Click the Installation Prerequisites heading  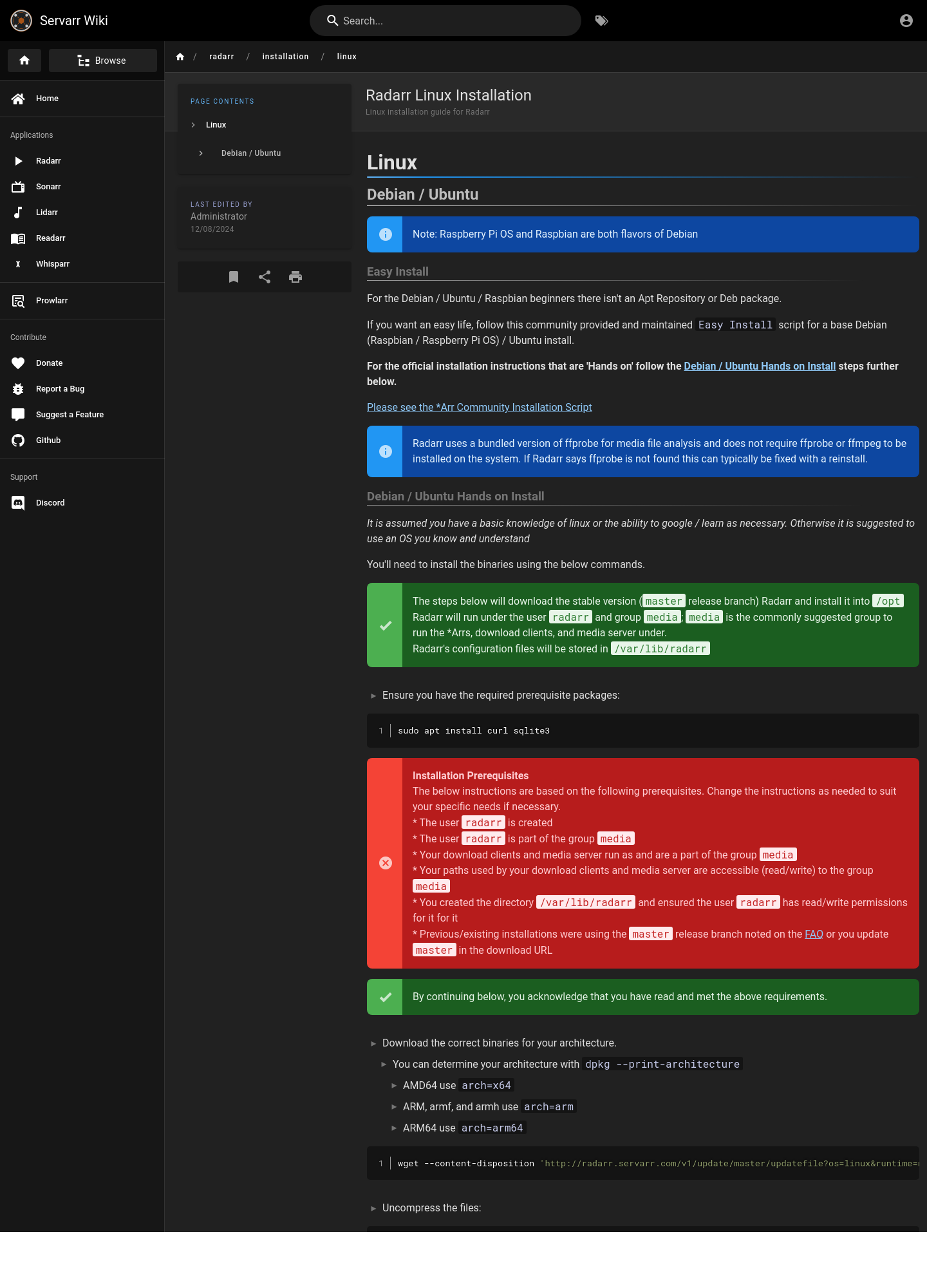(471, 775)
